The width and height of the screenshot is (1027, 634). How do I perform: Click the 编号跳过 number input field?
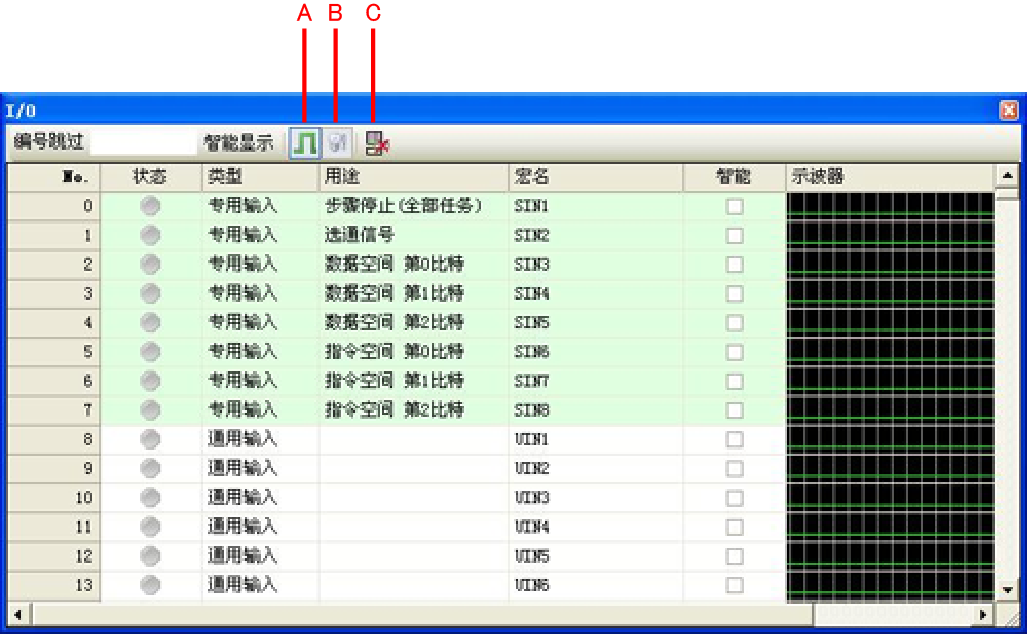coord(143,143)
